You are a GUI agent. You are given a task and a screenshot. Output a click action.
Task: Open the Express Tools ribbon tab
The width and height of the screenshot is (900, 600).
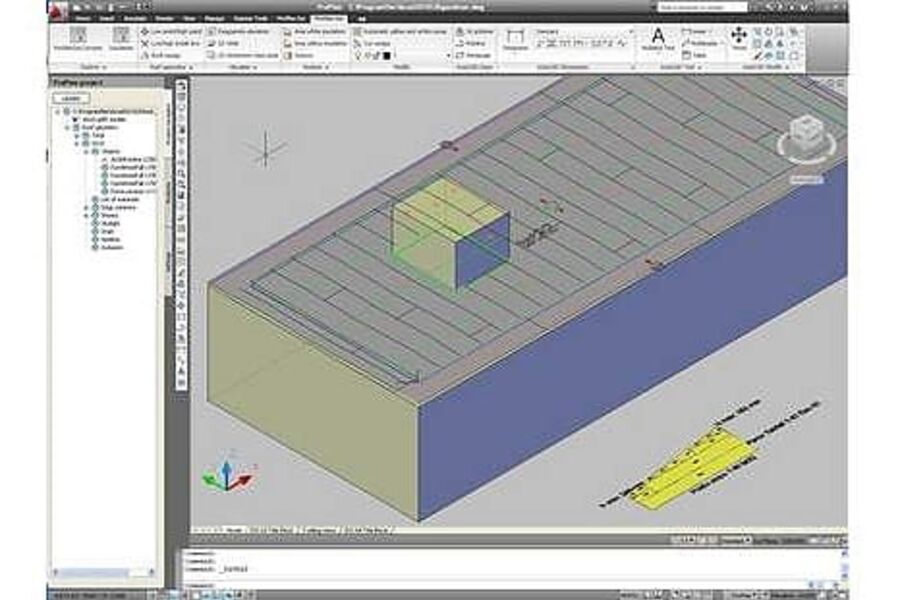point(245,18)
